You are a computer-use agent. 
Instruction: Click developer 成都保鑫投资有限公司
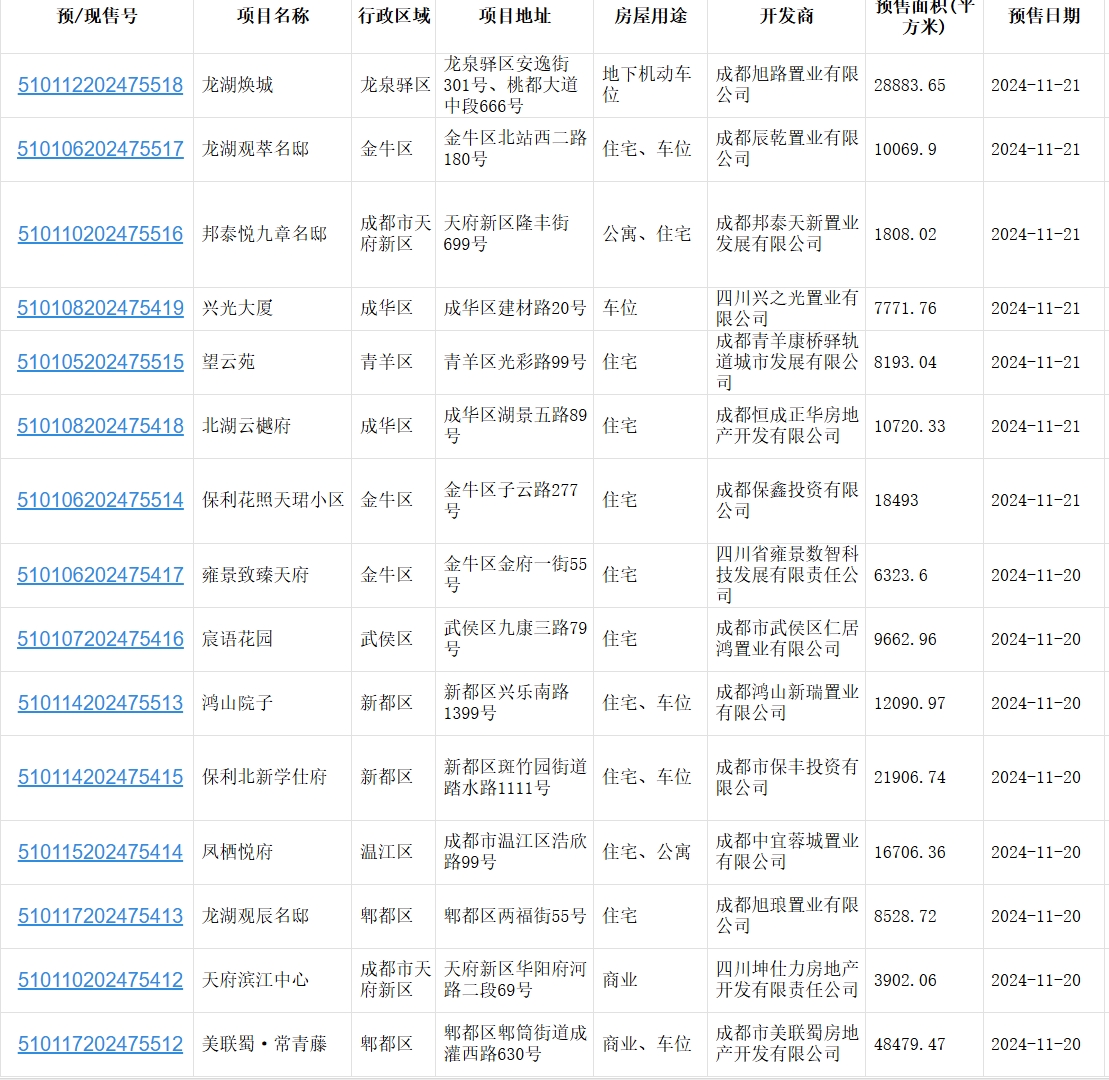tap(786, 500)
